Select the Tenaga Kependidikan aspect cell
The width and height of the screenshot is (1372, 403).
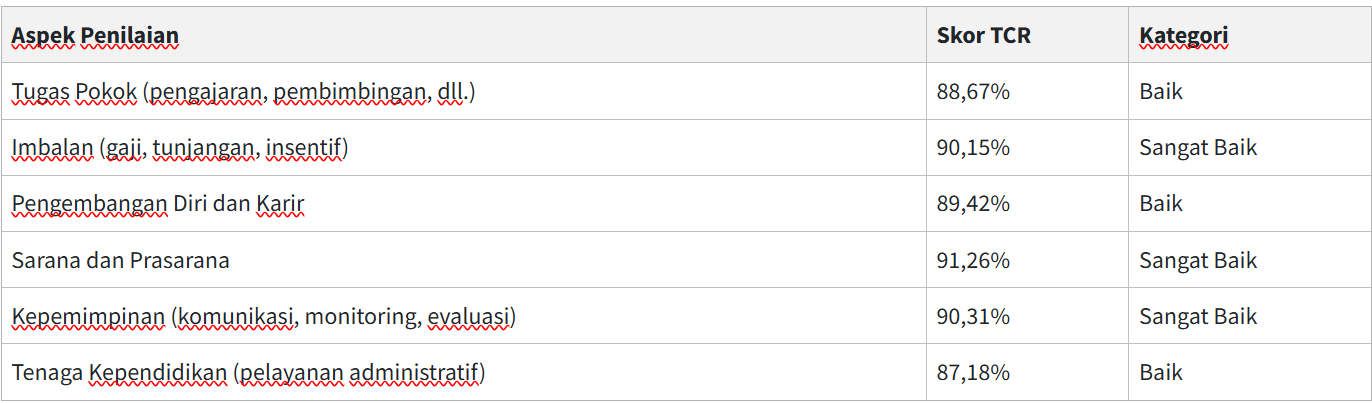click(x=248, y=373)
